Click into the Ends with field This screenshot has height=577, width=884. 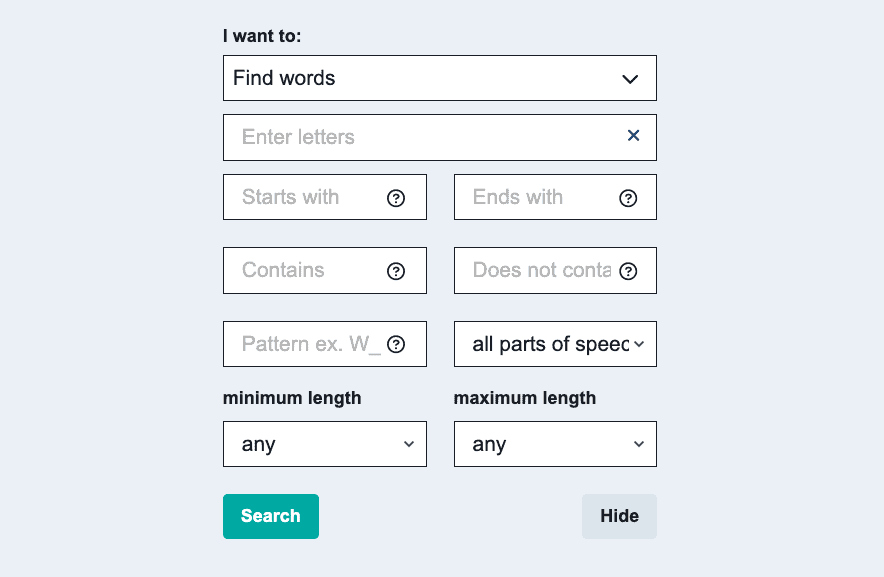(x=535, y=197)
